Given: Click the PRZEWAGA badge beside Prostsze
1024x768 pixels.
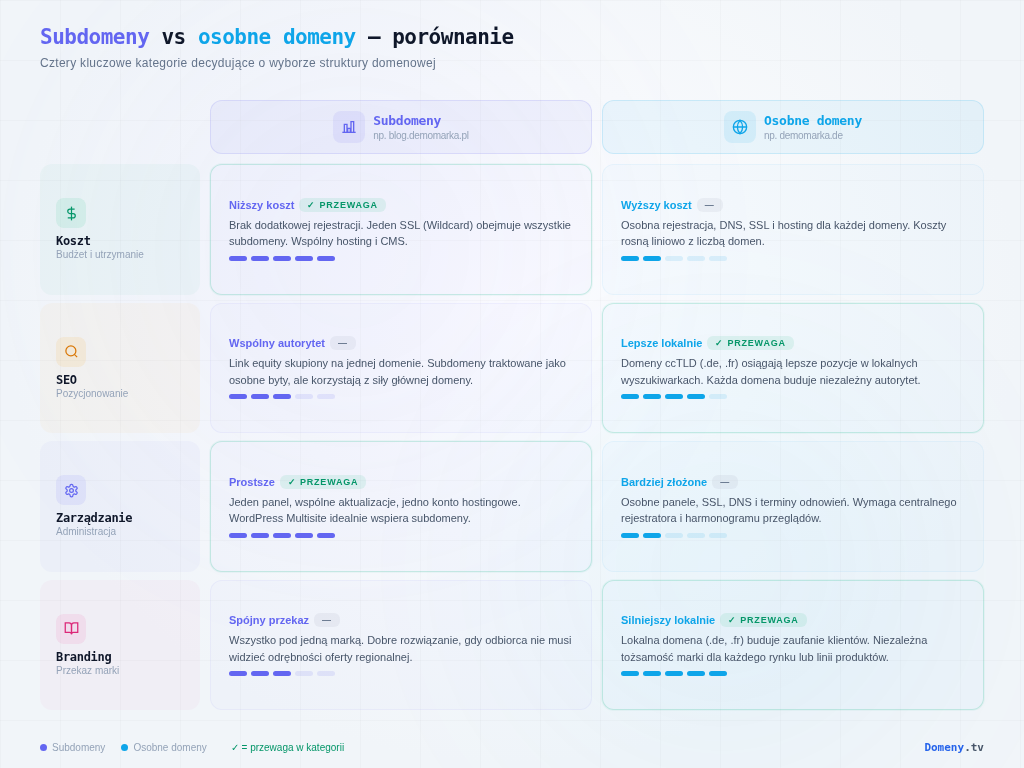Looking at the screenshot, I should (x=323, y=482).
